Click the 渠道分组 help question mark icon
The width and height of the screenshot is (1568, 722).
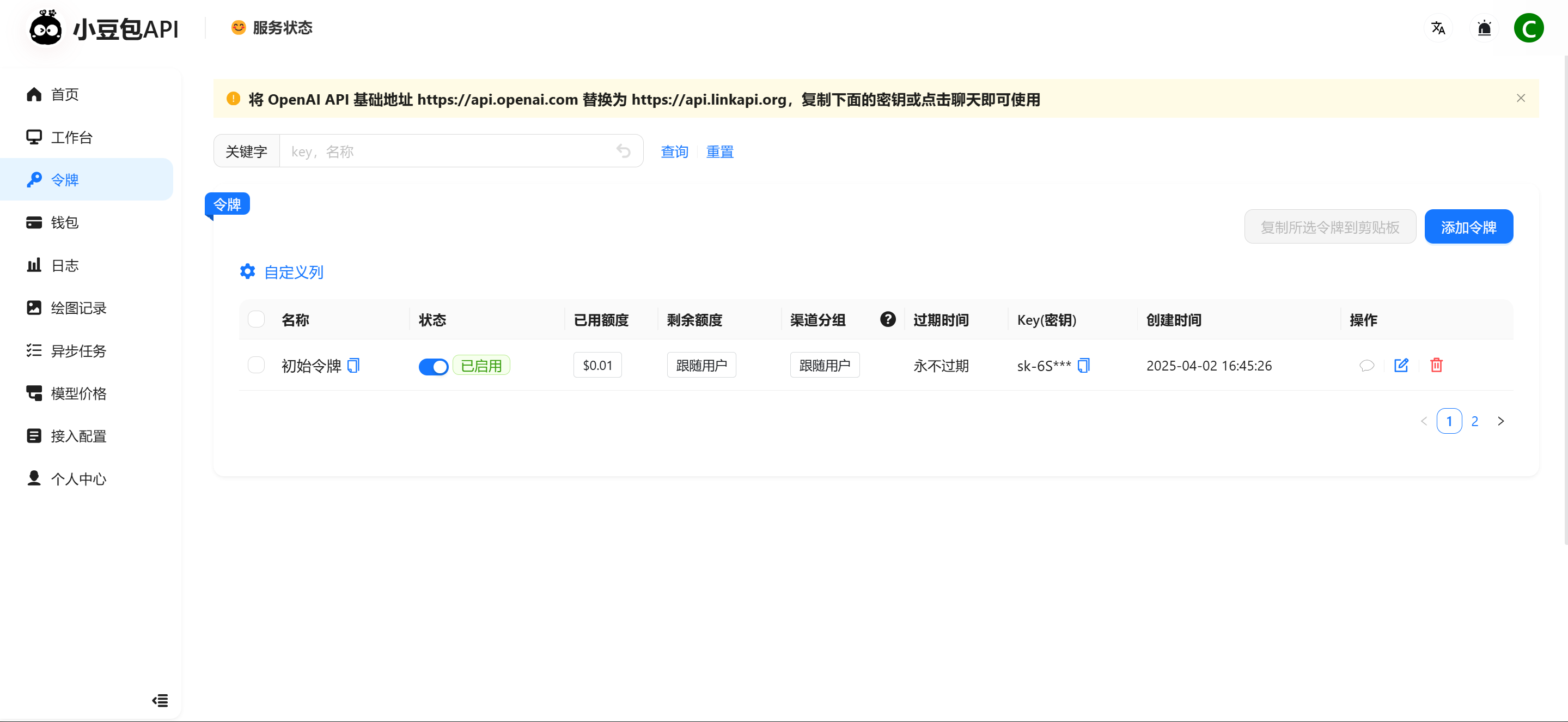pyautogui.click(x=887, y=319)
